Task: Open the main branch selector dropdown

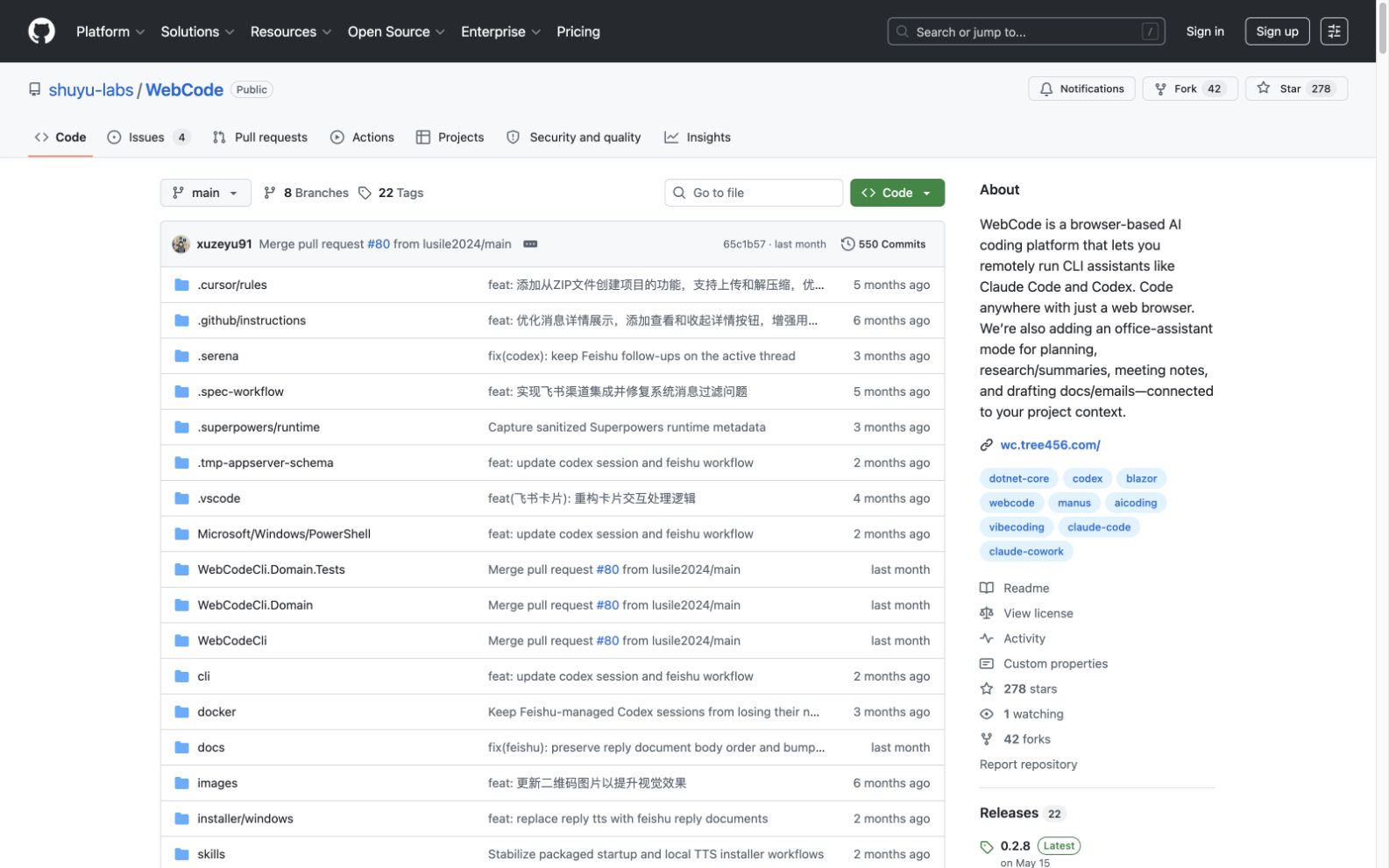Action: click(205, 193)
